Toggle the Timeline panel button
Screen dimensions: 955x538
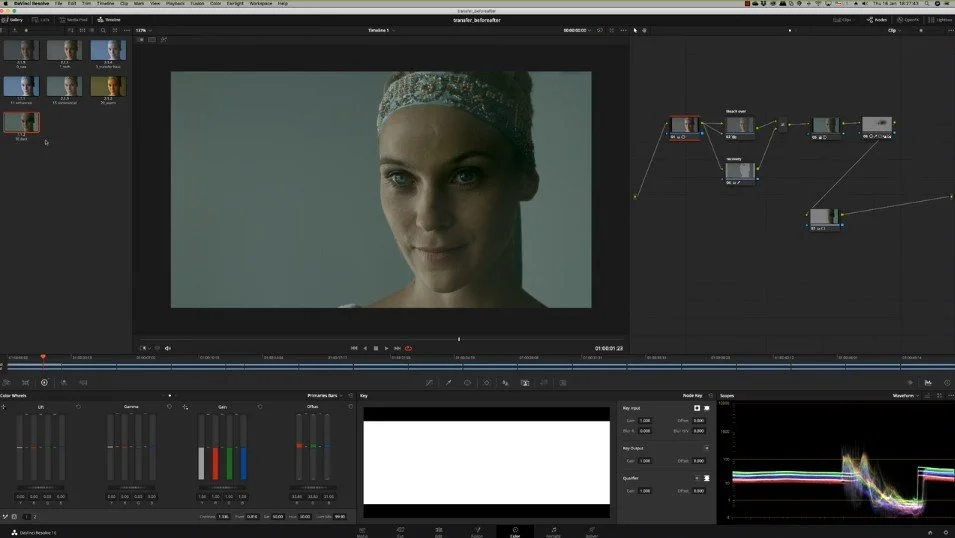[x=109, y=19]
